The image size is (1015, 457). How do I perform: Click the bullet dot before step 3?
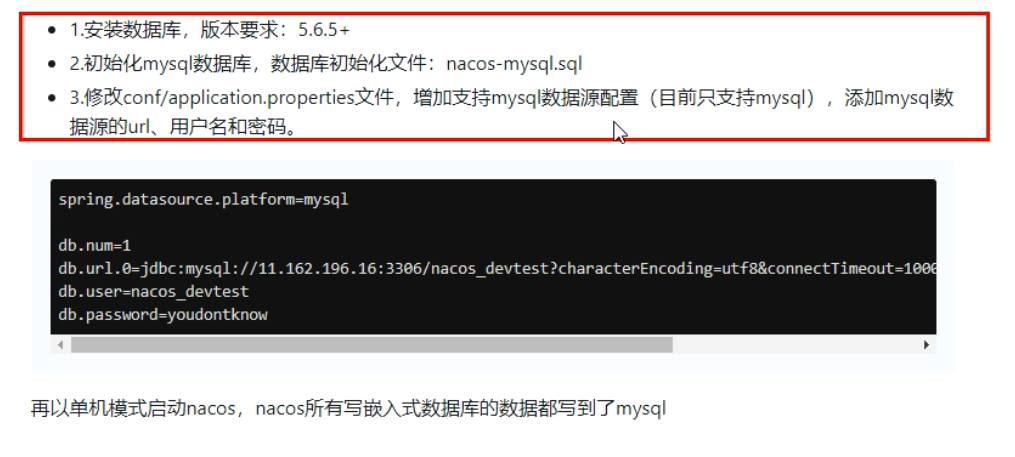[x=52, y=98]
